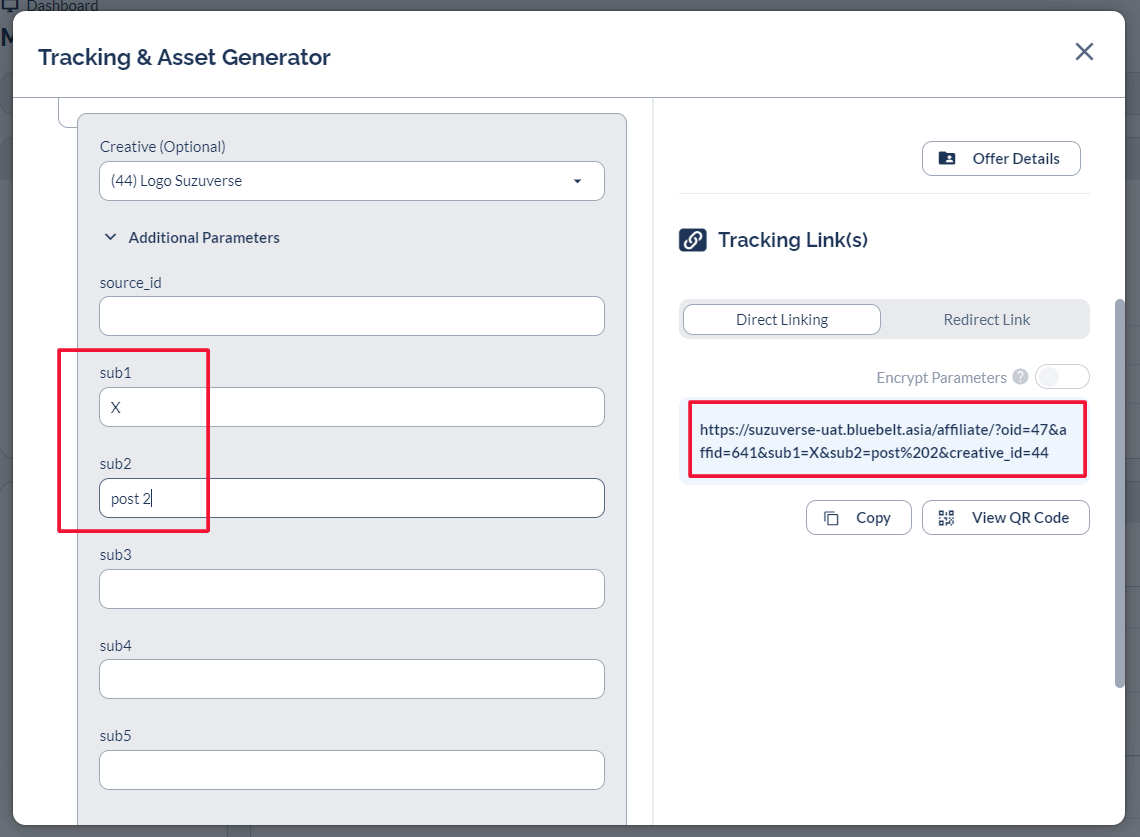Click the sub5 input field
The height and width of the screenshot is (837, 1140).
click(x=351, y=770)
